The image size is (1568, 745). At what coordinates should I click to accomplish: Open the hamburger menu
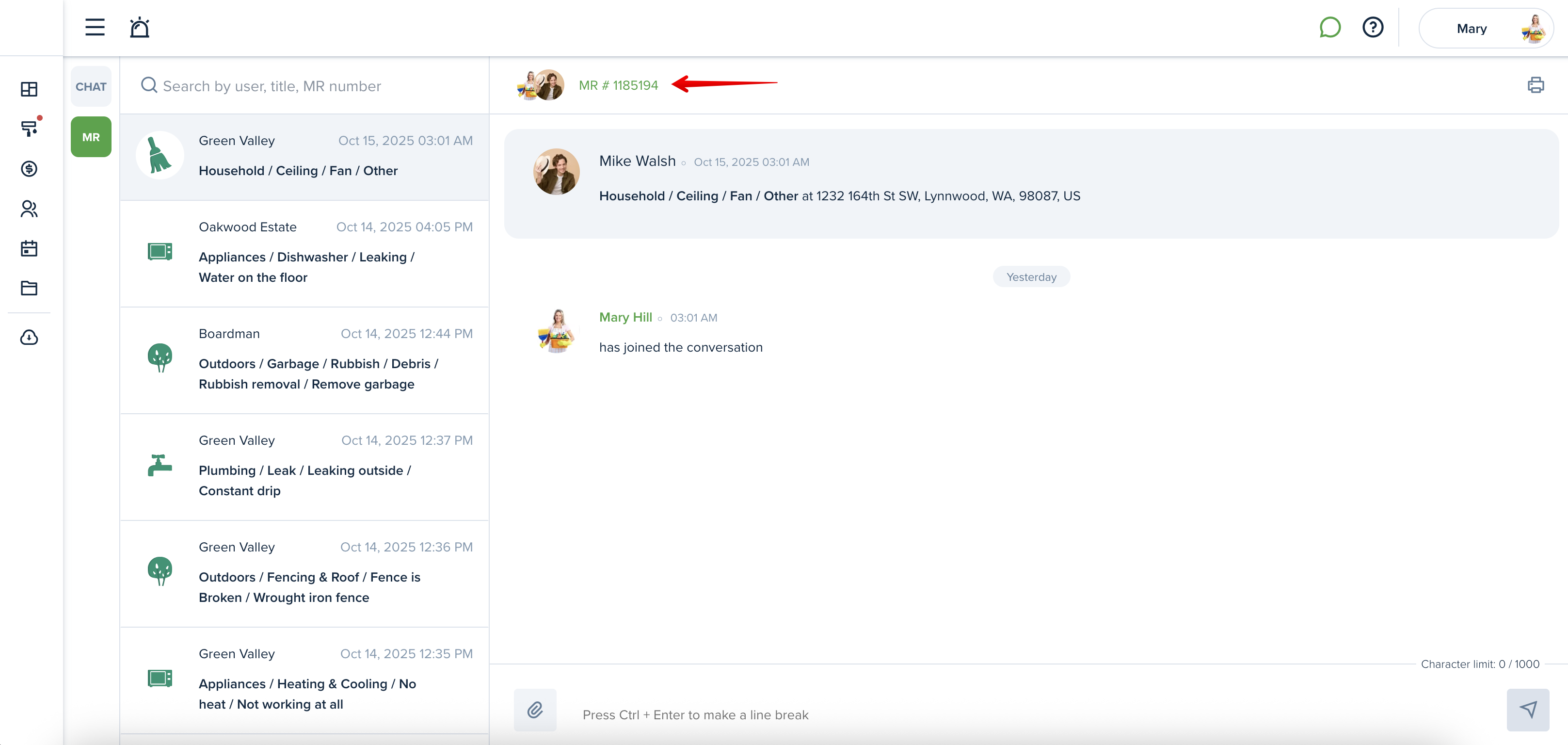(x=95, y=28)
